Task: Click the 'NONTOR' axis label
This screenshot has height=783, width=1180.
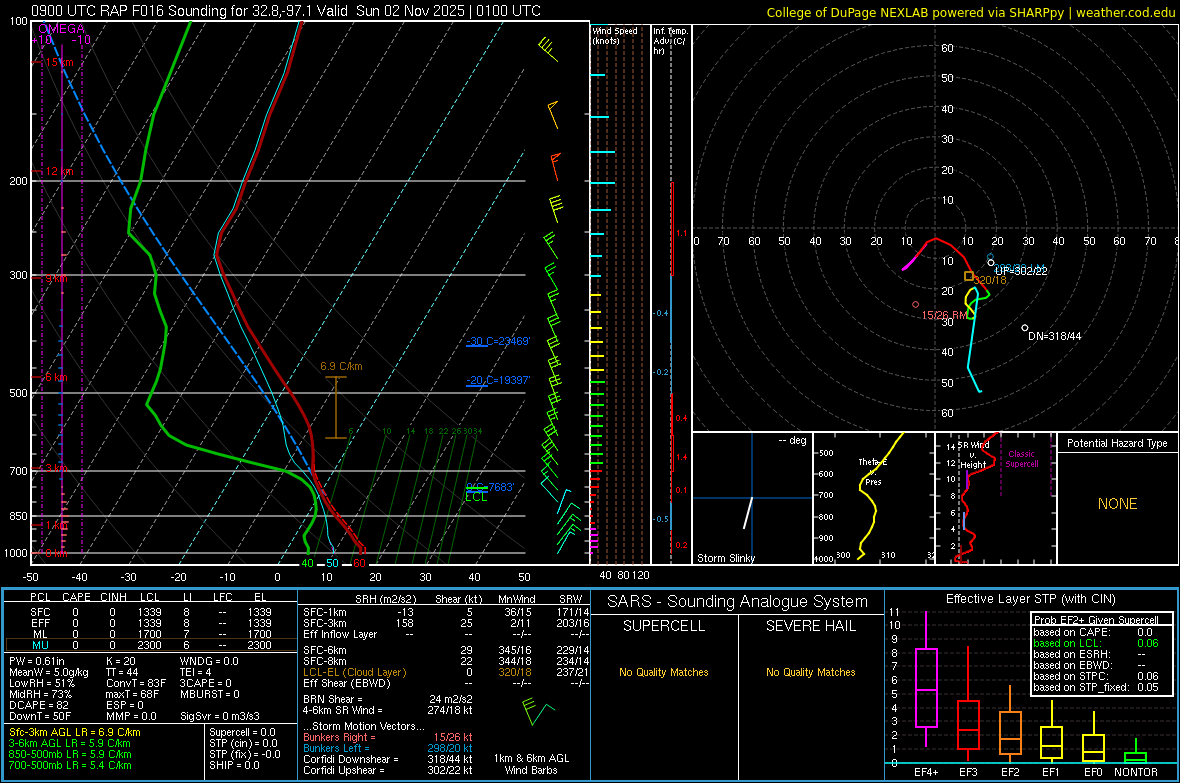Action: 1136,772
